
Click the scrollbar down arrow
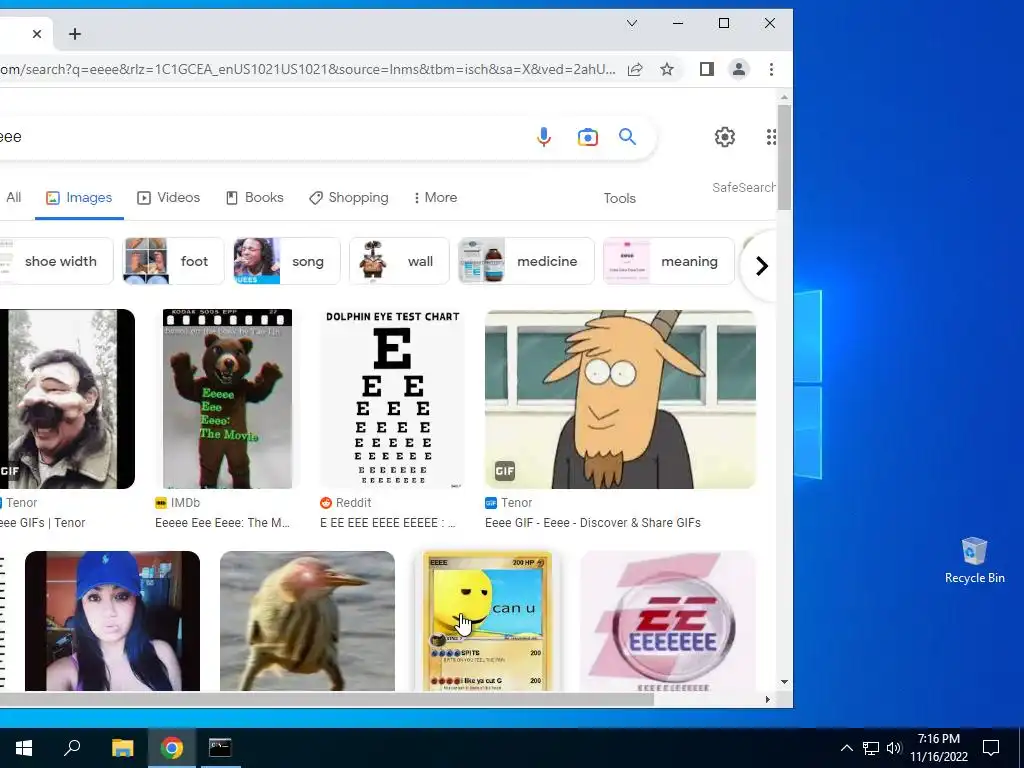(x=784, y=682)
